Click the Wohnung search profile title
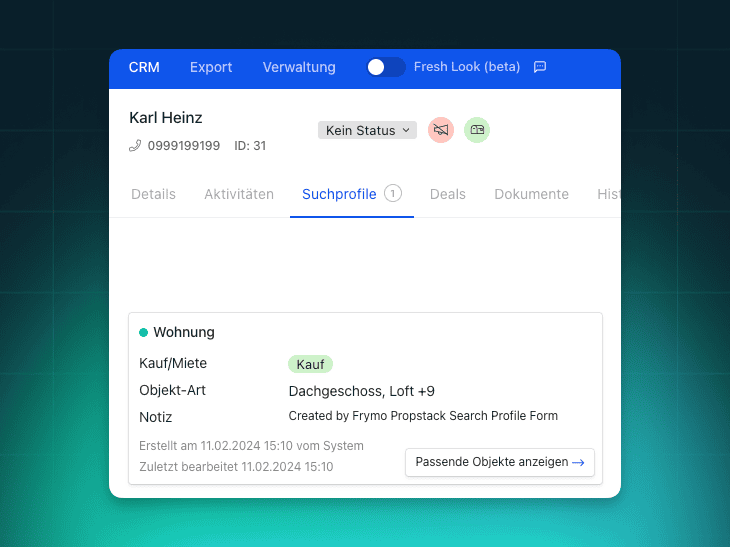The height and width of the screenshot is (547, 730). pyautogui.click(x=184, y=332)
